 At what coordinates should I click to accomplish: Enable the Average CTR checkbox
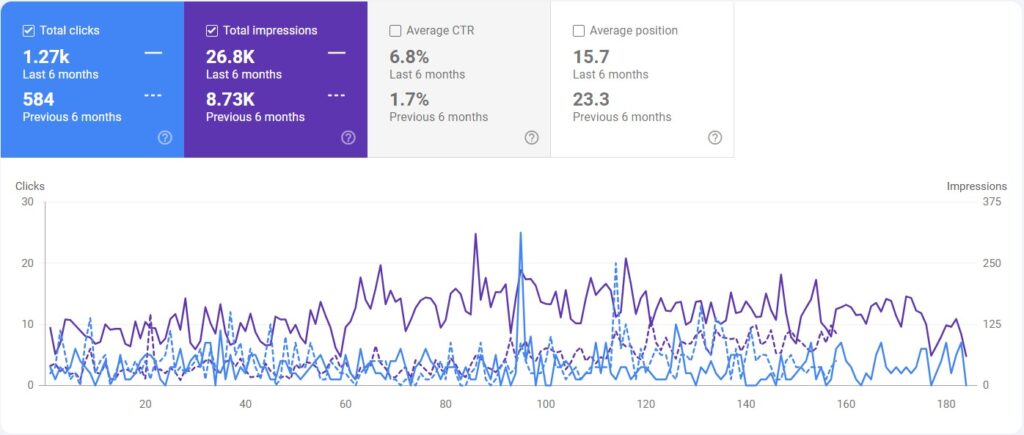tap(395, 31)
